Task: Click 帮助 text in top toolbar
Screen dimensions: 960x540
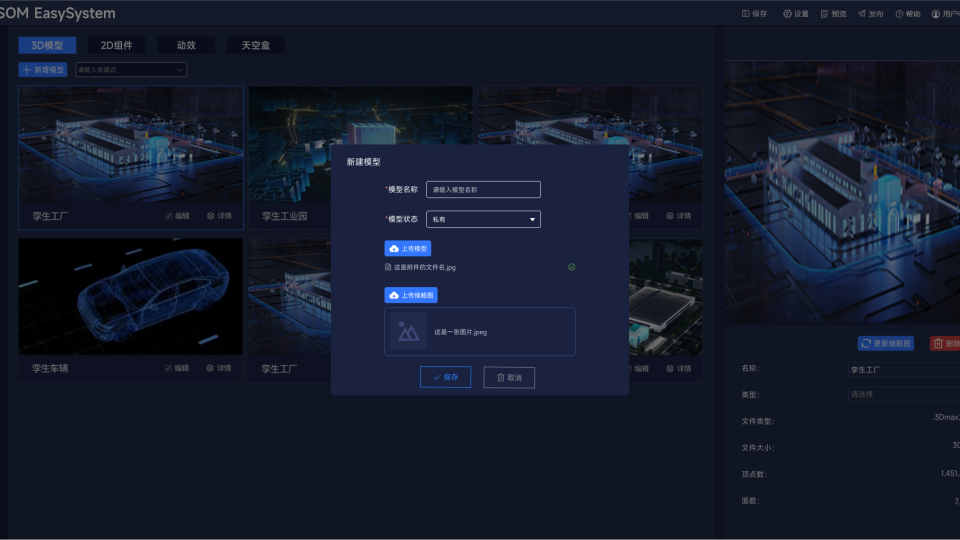Action: click(913, 13)
